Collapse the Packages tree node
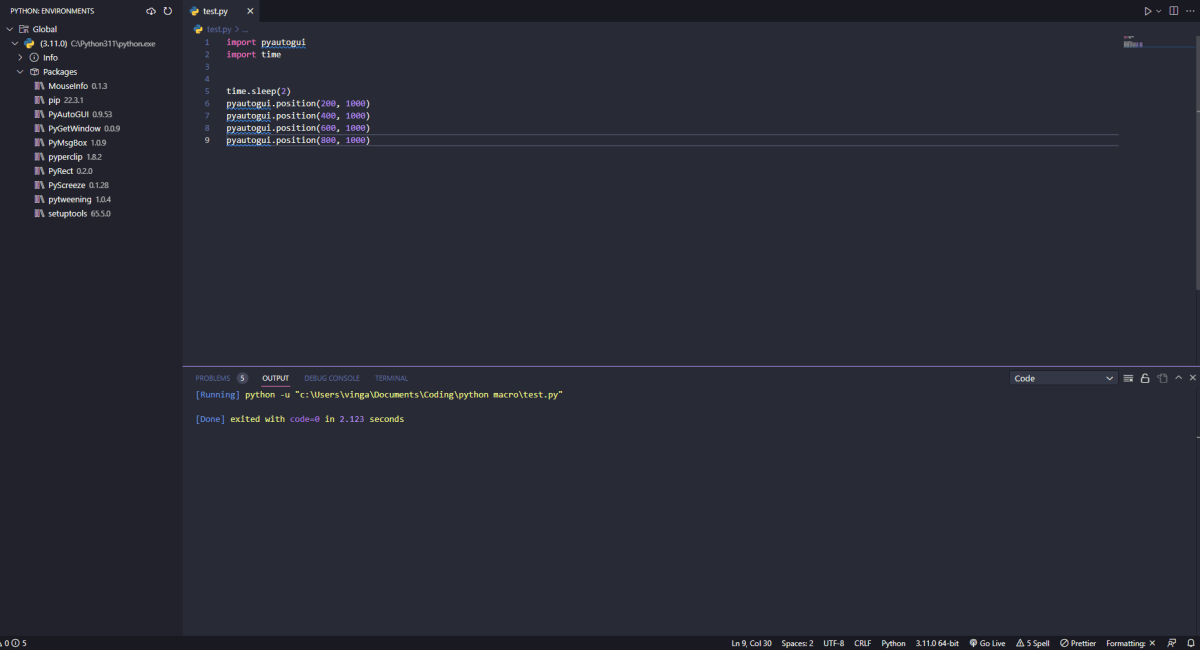Screen dimensions: 1200x650 click(x=20, y=72)
